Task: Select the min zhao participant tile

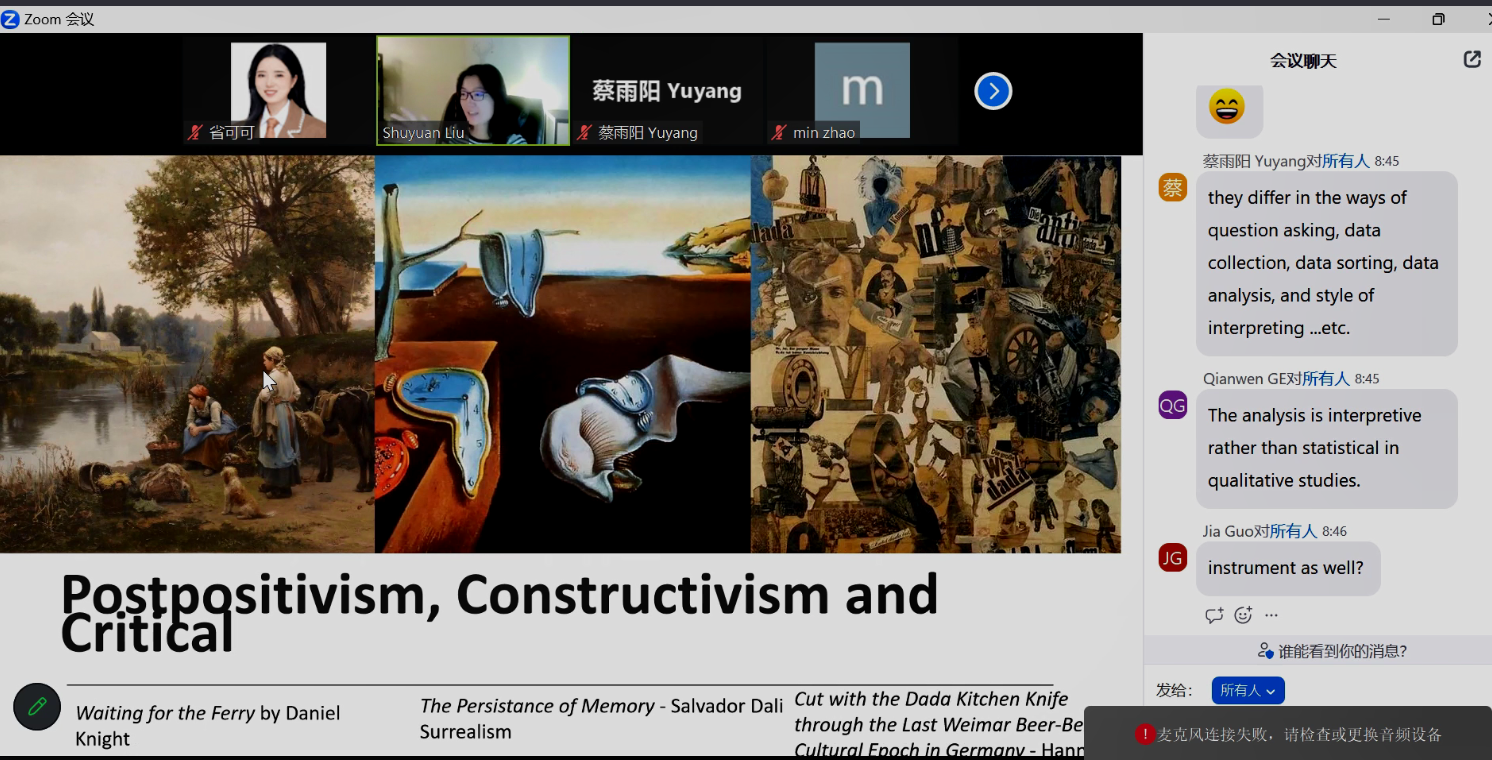Action: point(861,91)
